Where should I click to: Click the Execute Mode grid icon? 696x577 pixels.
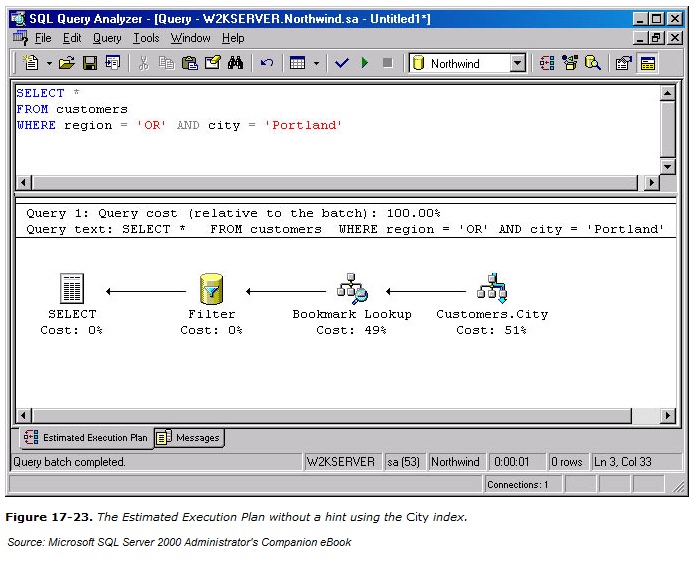[x=297, y=63]
